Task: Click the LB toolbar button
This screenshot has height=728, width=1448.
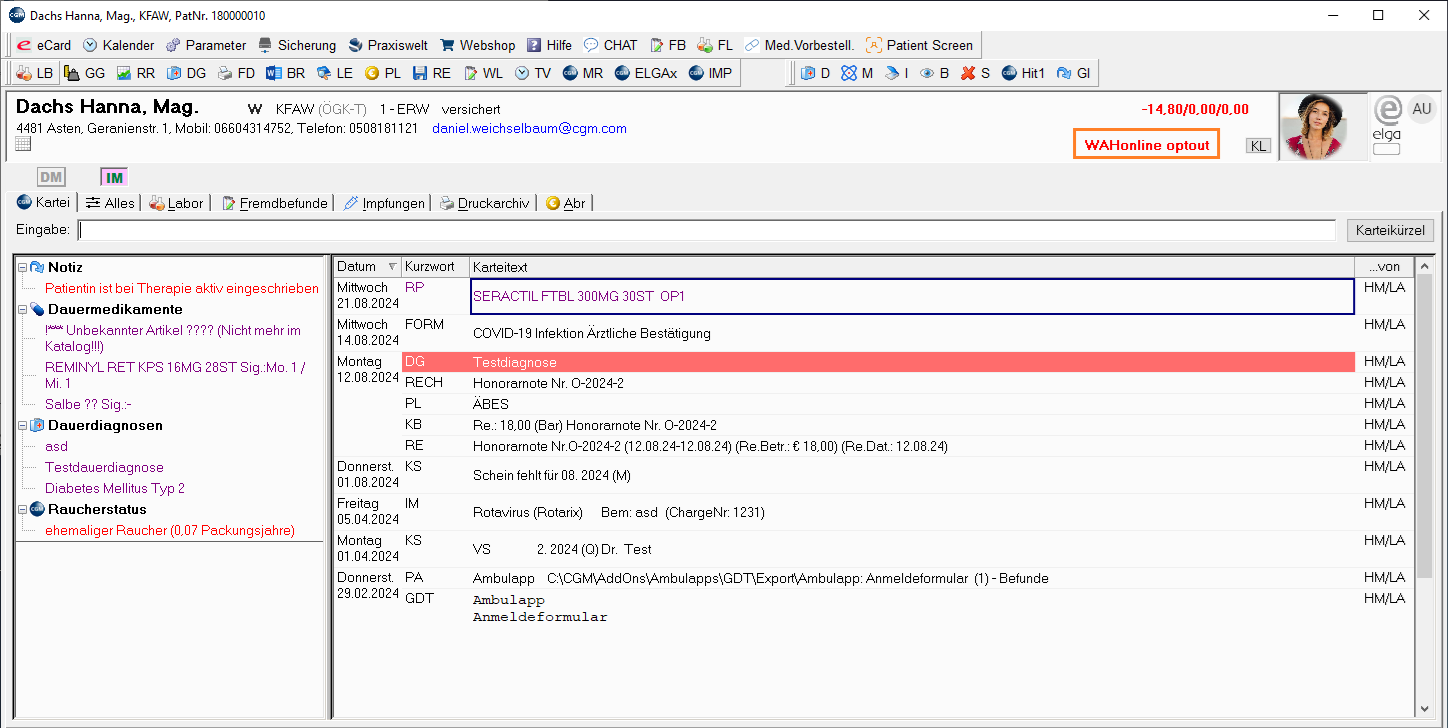Action: click(36, 73)
